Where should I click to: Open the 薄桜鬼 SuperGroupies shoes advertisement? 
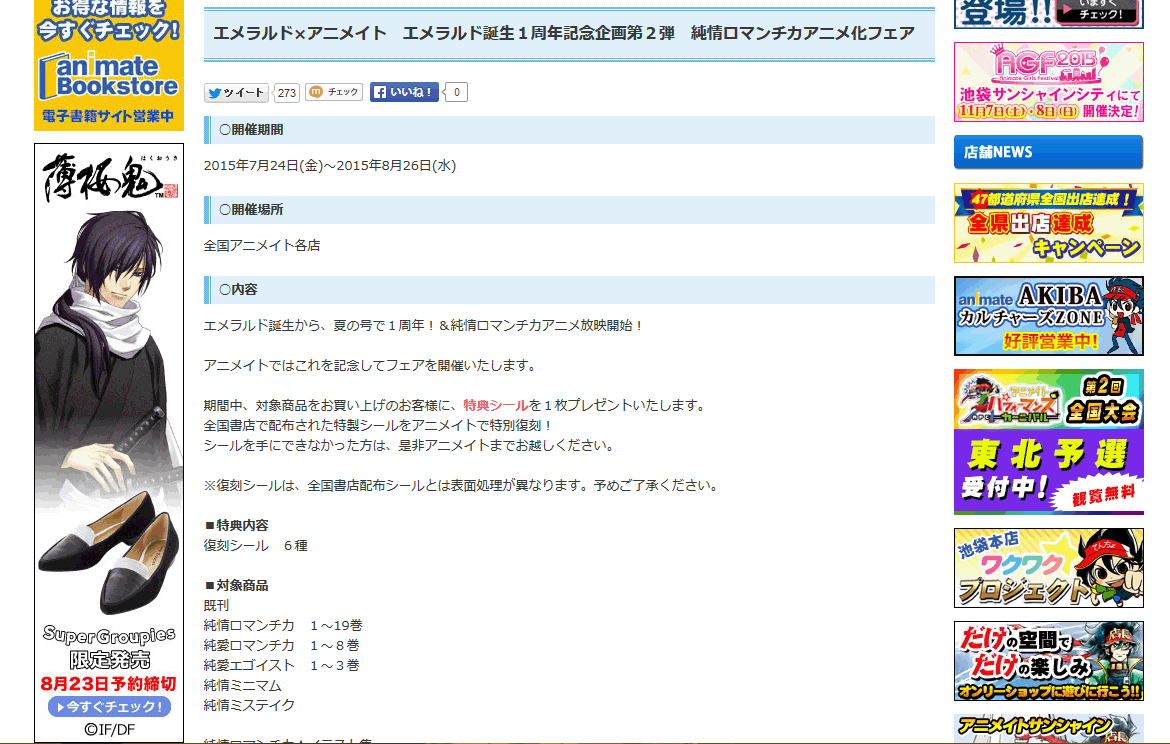point(109,443)
